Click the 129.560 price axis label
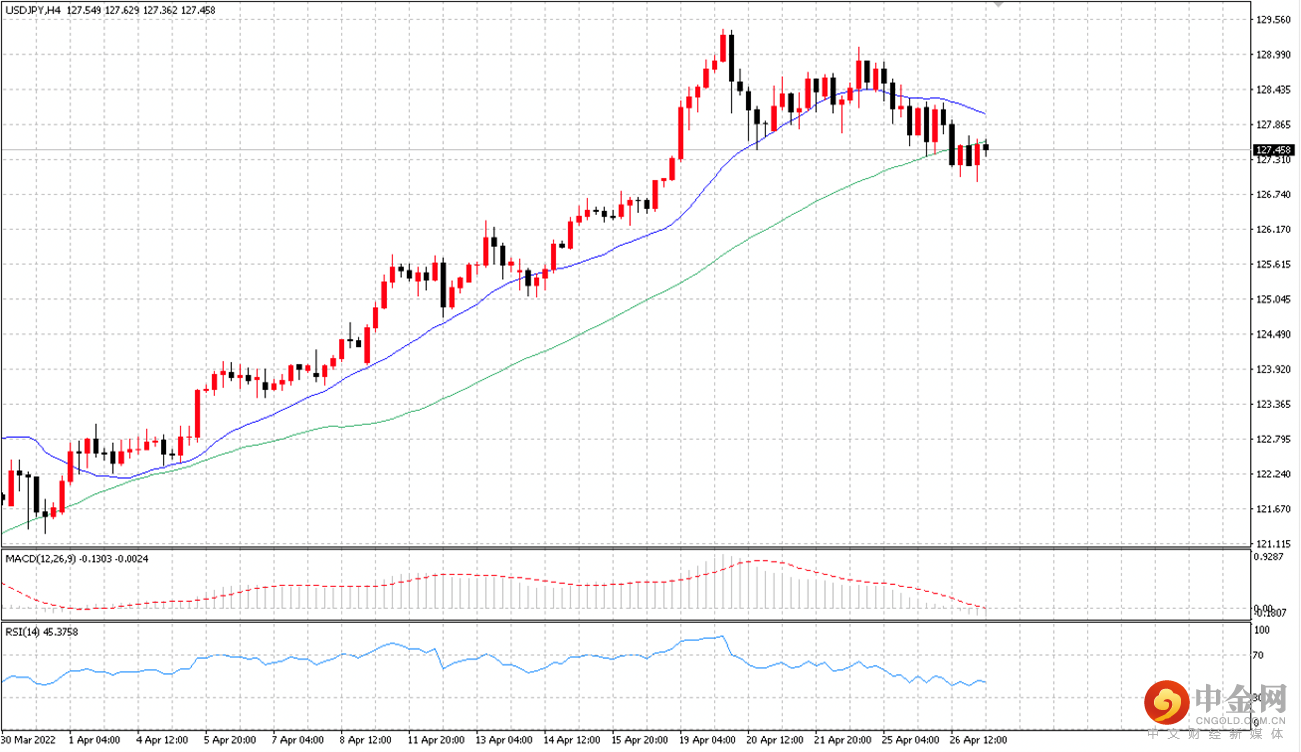The height and width of the screenshot is (752, 1301). click(x=1272, y=20)
